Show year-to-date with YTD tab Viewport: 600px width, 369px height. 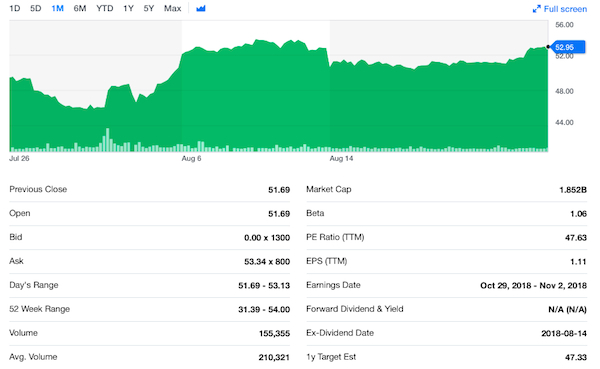(x=104, y=8)
